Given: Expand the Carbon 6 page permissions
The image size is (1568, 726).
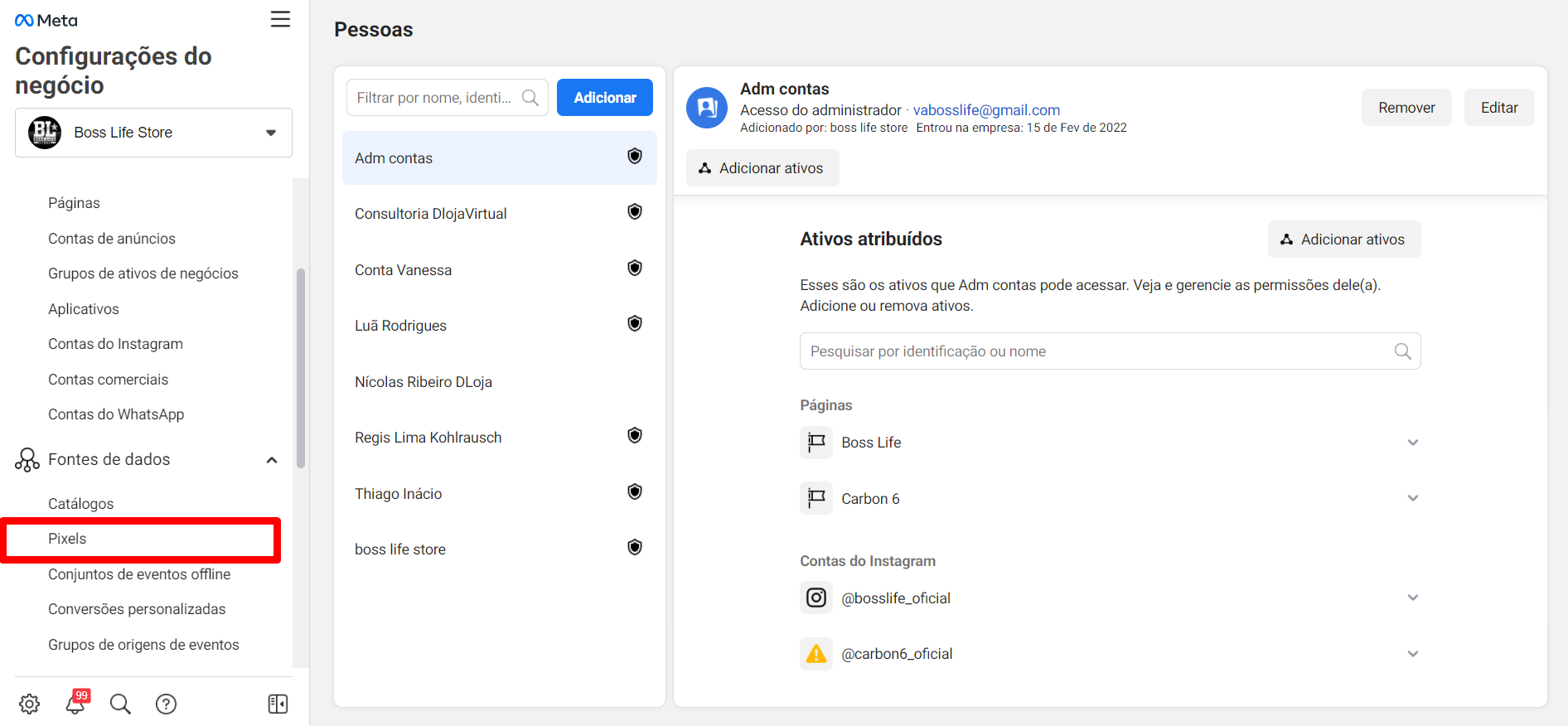Looking at the screenshot, I should tap(1413, 498).
